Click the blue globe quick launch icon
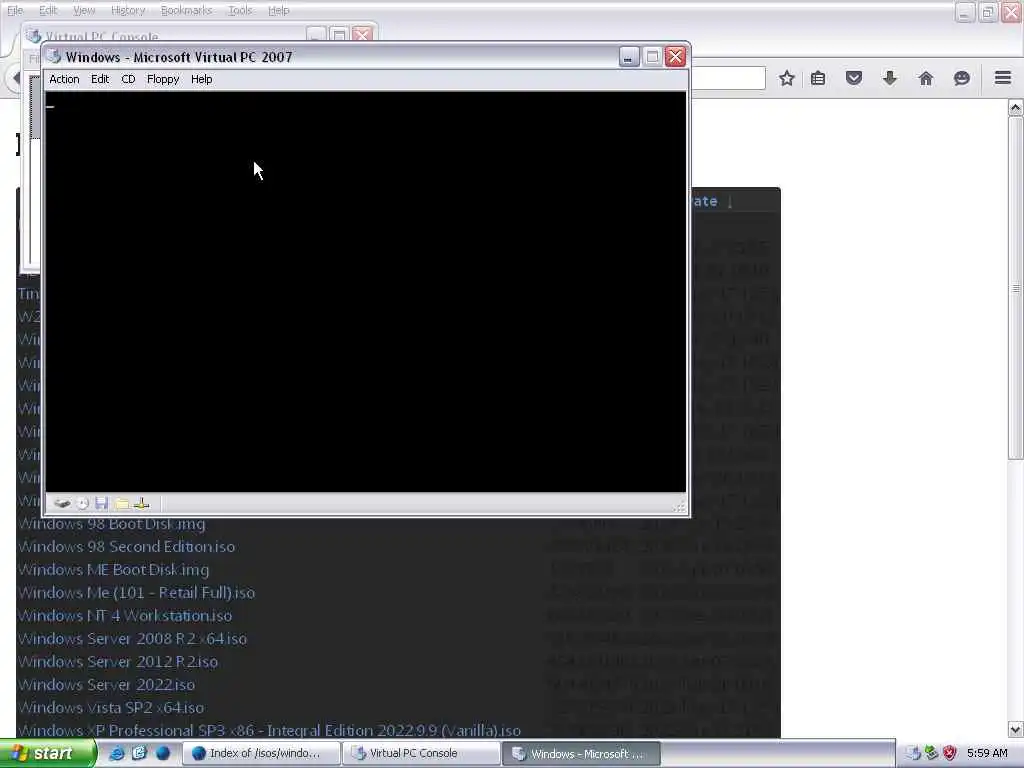This screenshot has width=1024, height=768. coord(163,753)
